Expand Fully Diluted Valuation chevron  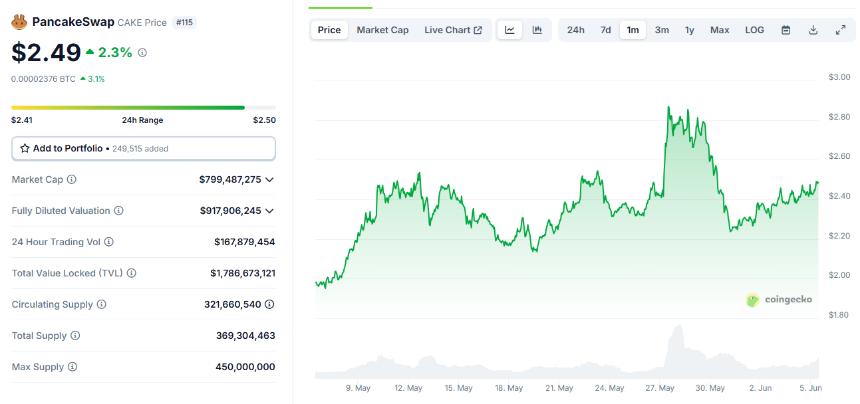[x=270, y=211]
